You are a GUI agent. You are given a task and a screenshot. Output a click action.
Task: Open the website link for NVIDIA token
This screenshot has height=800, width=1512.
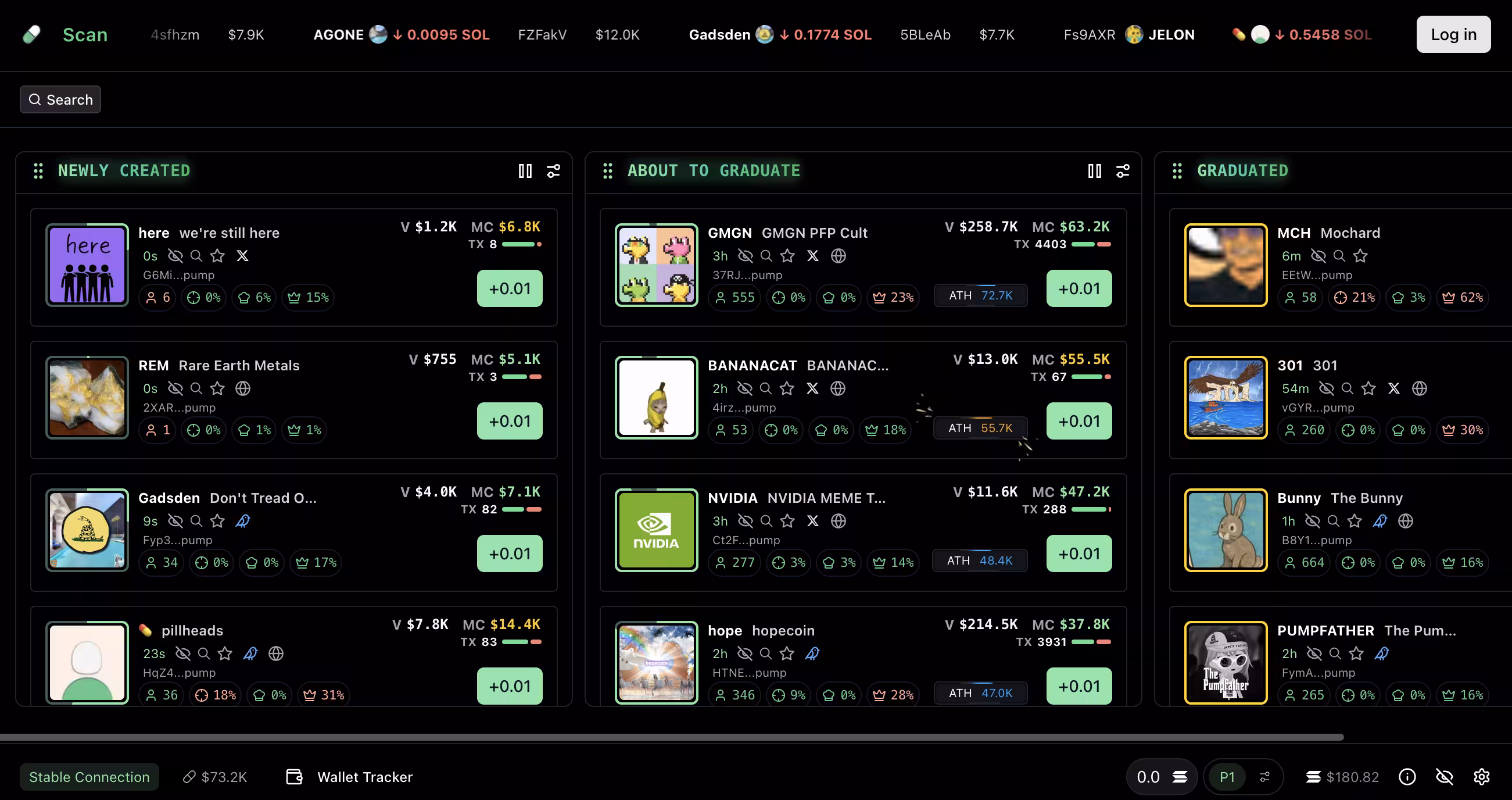pos(838,521)
